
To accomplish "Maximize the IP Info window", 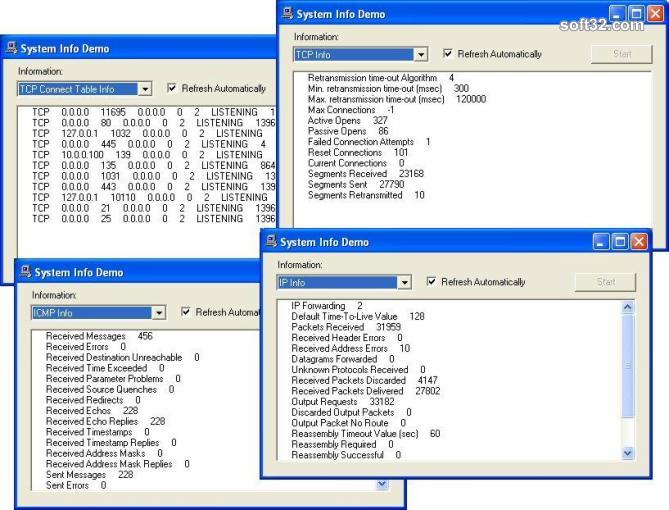I will click(x=620, y=242).
